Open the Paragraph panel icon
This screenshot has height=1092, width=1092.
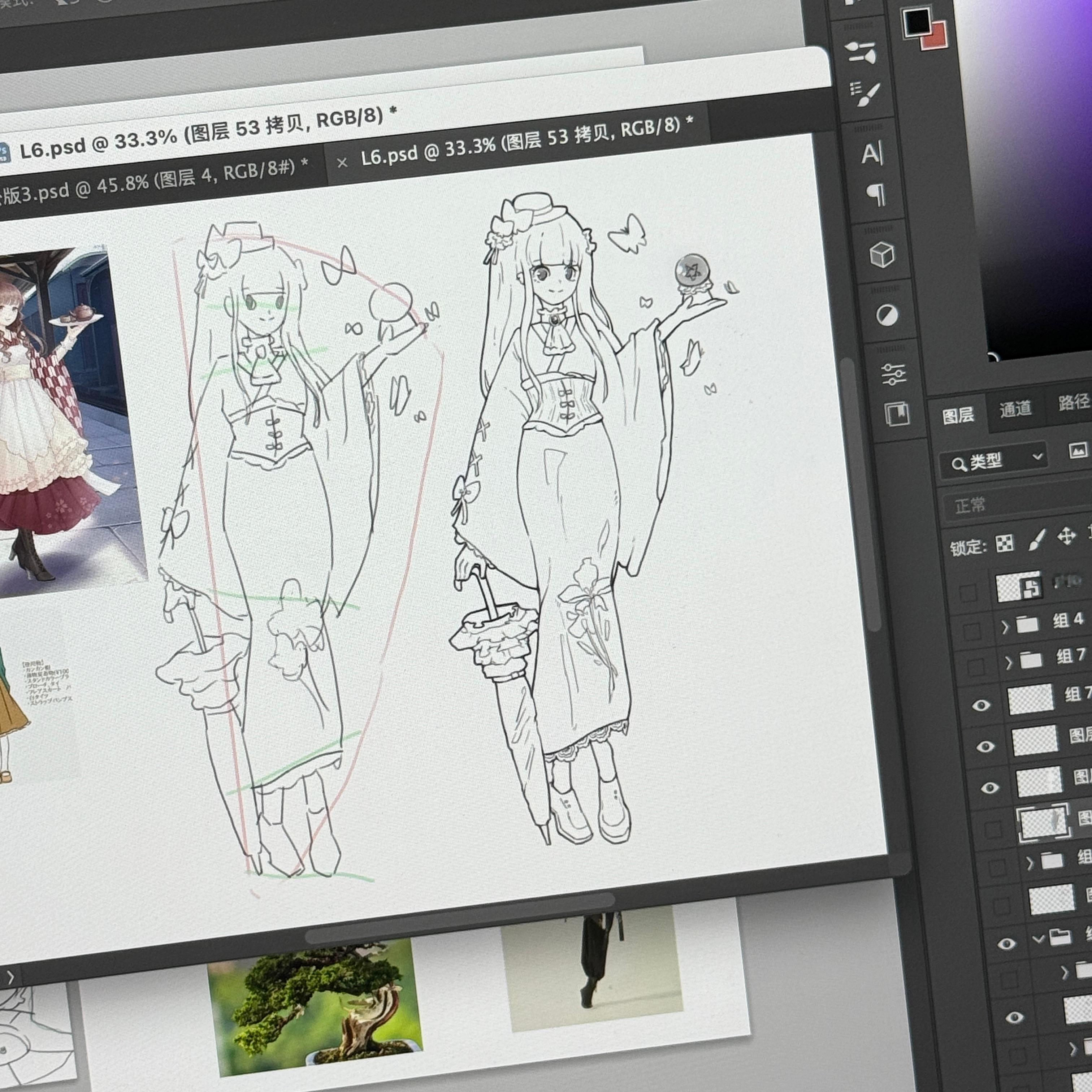click(876, 195)
